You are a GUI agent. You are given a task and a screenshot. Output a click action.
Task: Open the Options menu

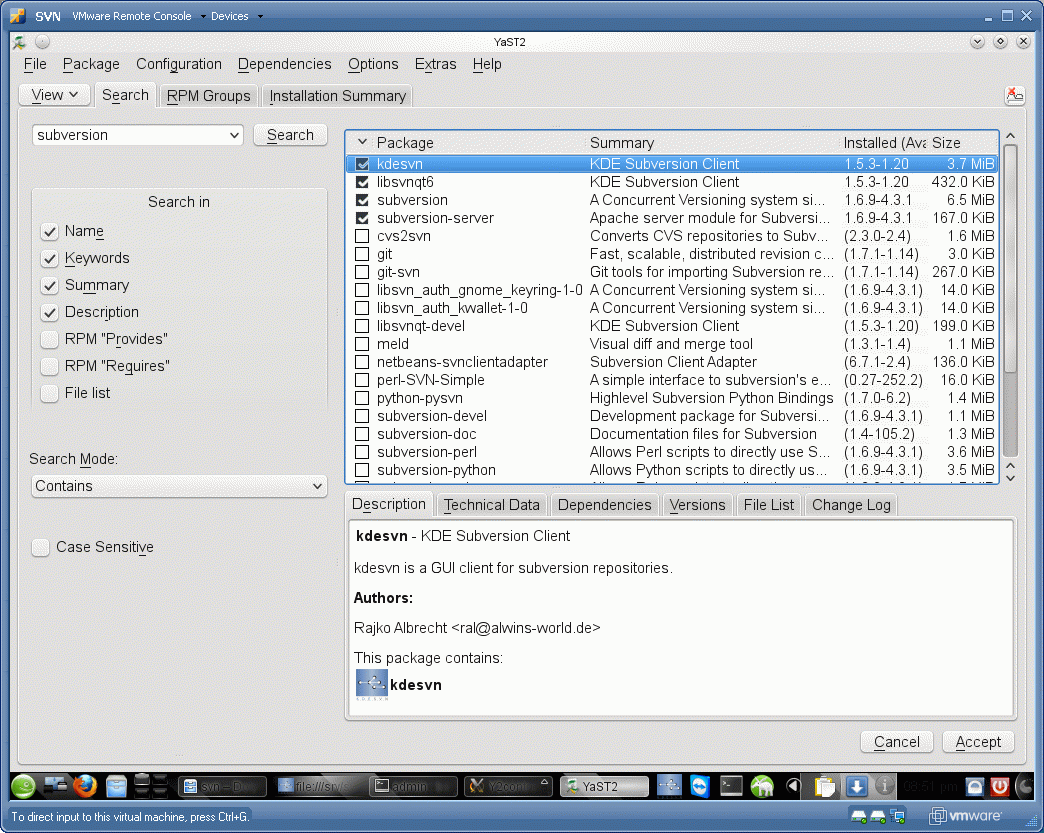(373, 65)
